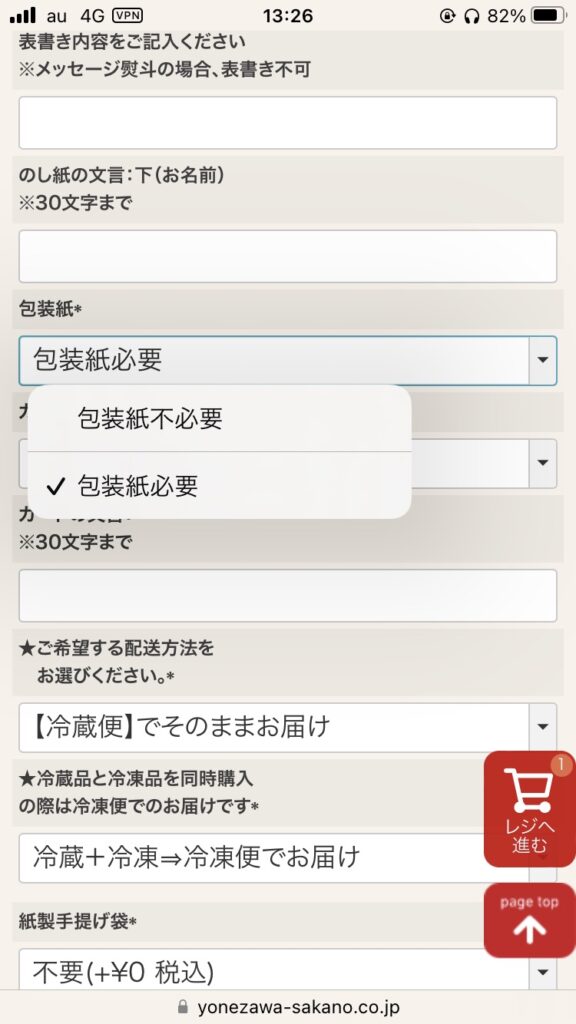Open the 【冷蔵便】でそのままお届け dropdown

click(x=287, y=728)
